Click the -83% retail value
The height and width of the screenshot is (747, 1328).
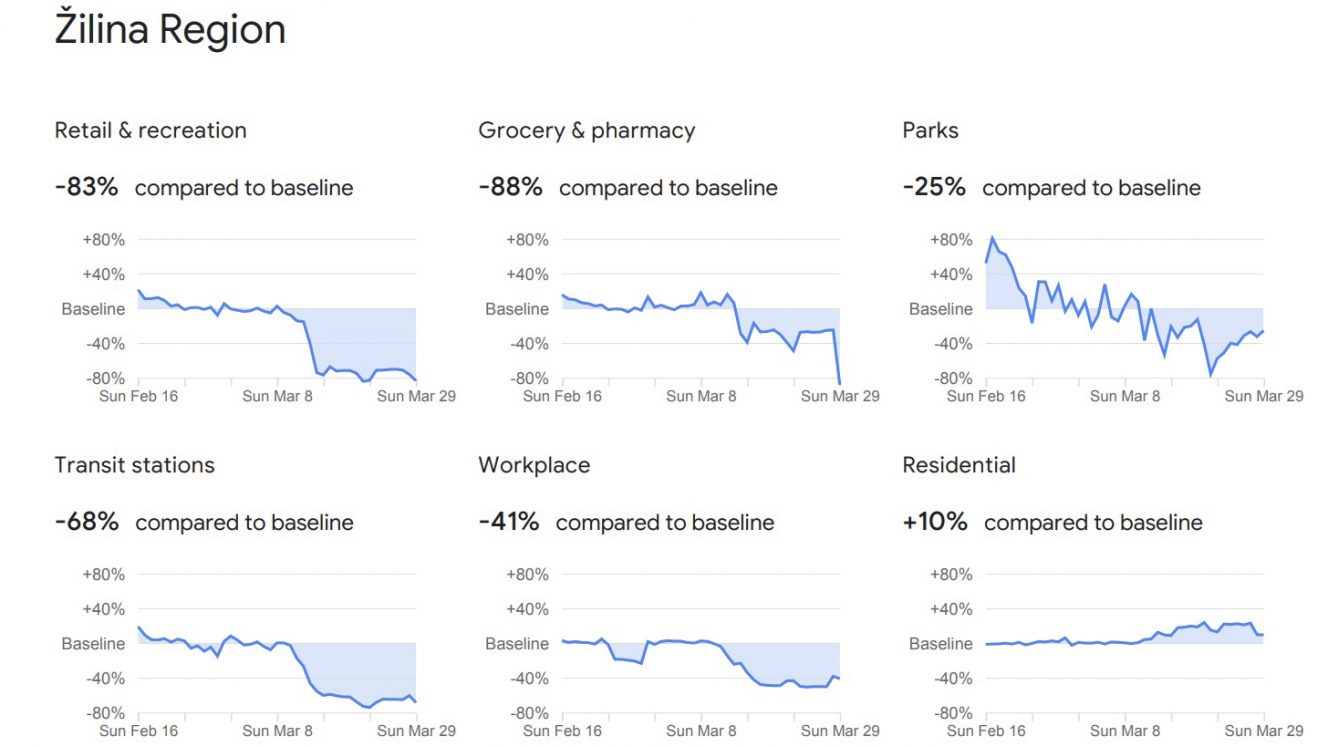86,187
